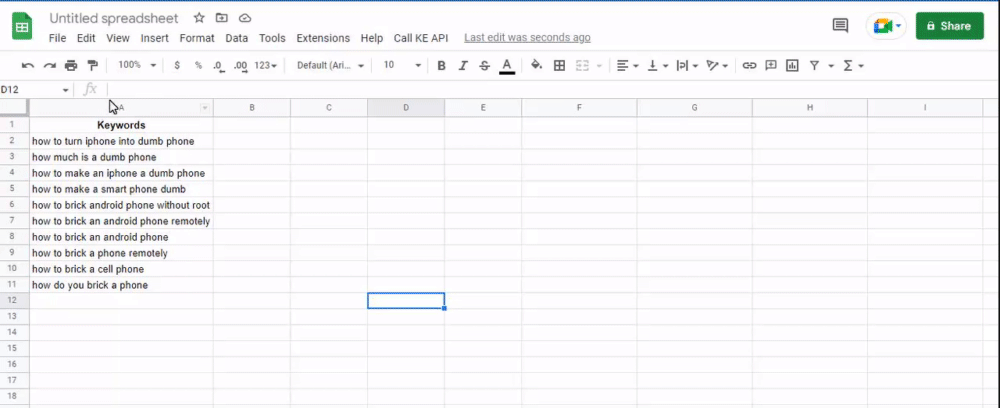This screenshot has height=408, width=1000.
Task: Format selection as percent
Action: [x=198, y=66]
